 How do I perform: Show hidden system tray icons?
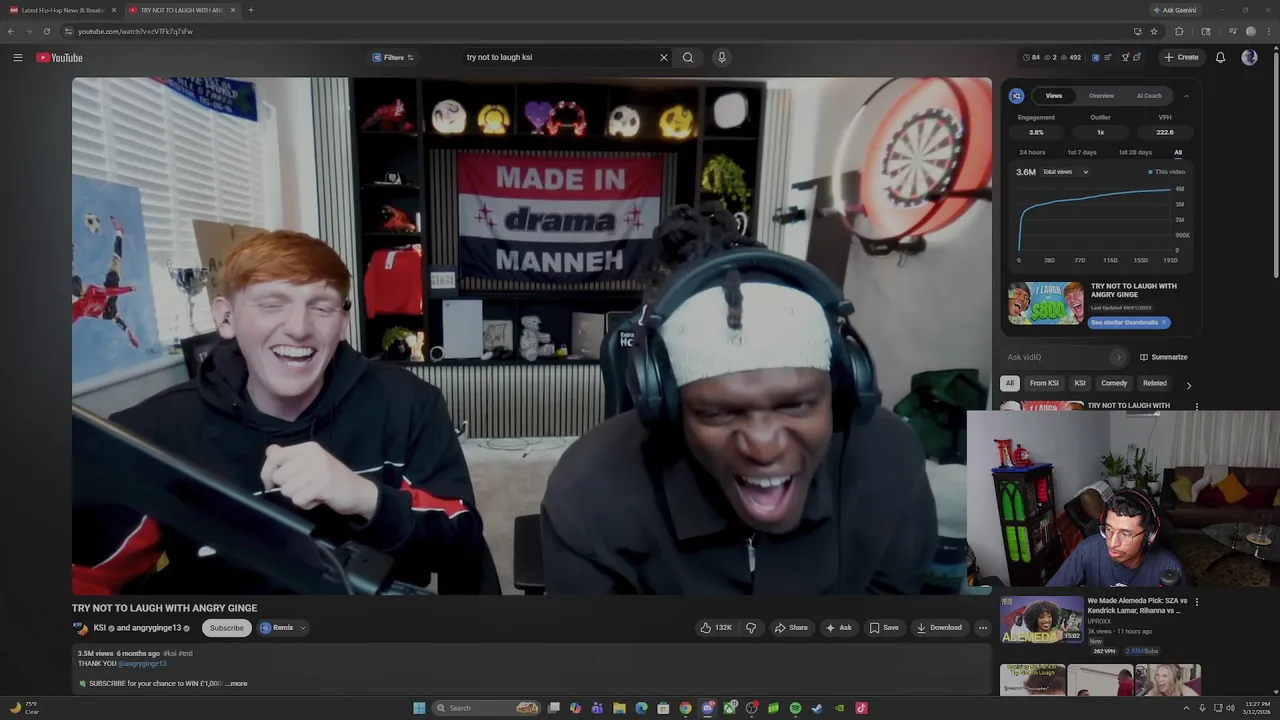click(1186, 708)
